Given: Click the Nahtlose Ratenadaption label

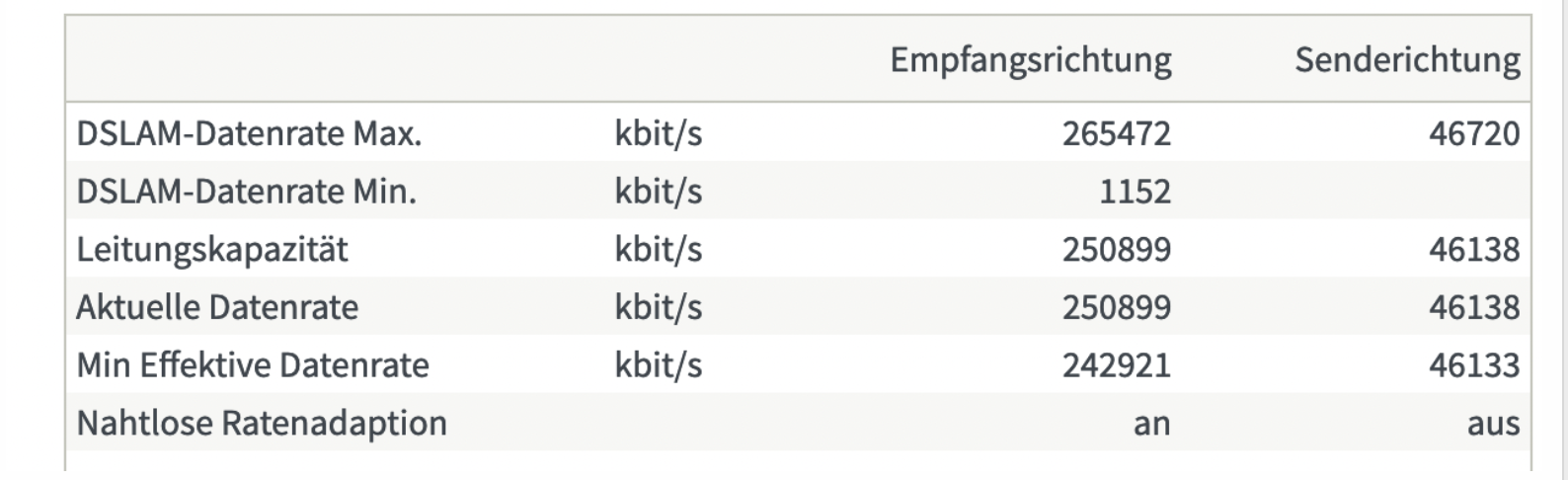Looking at the screenshot, I should point(262,424).
